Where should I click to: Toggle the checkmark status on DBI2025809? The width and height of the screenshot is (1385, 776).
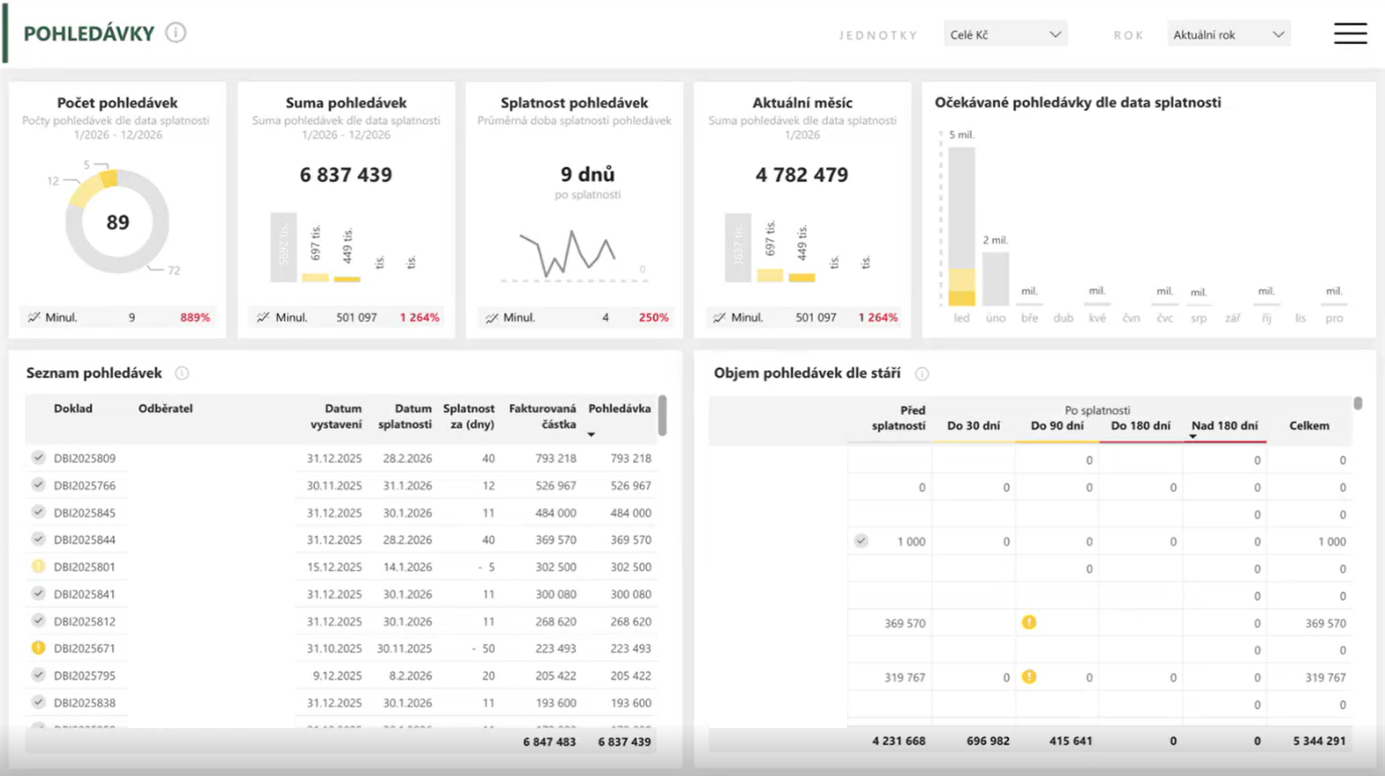(x=36, y=458)
